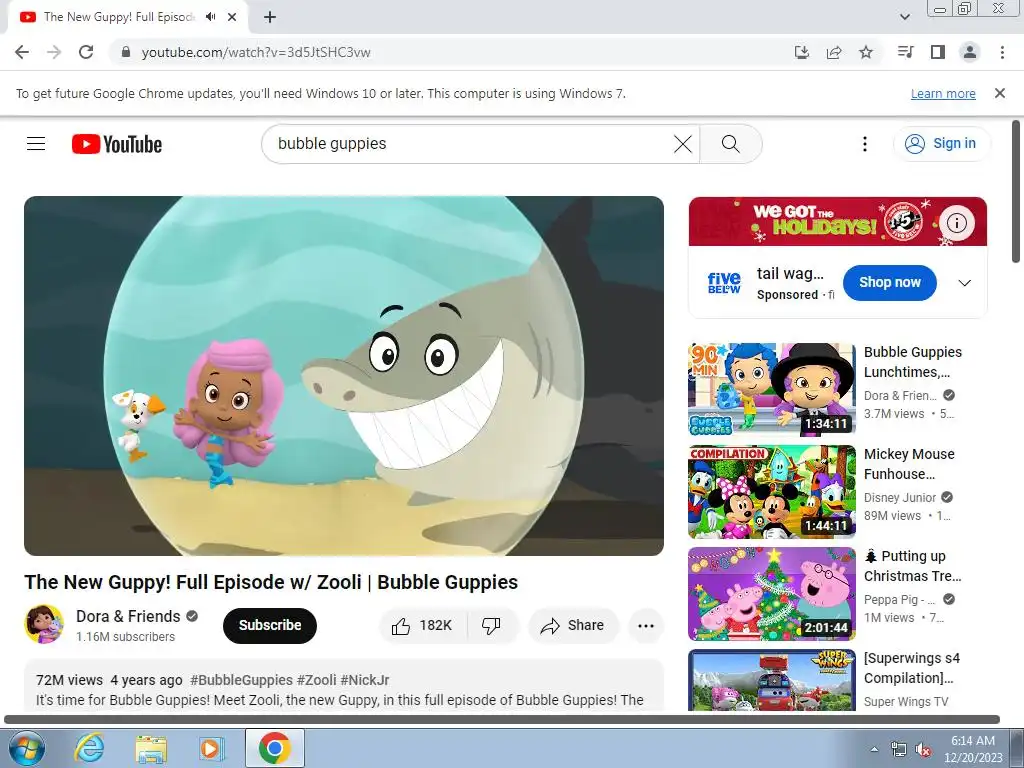Click the ad info icon
The width and height of the screenshot is (1024, 768).
[x=957, y=223]
